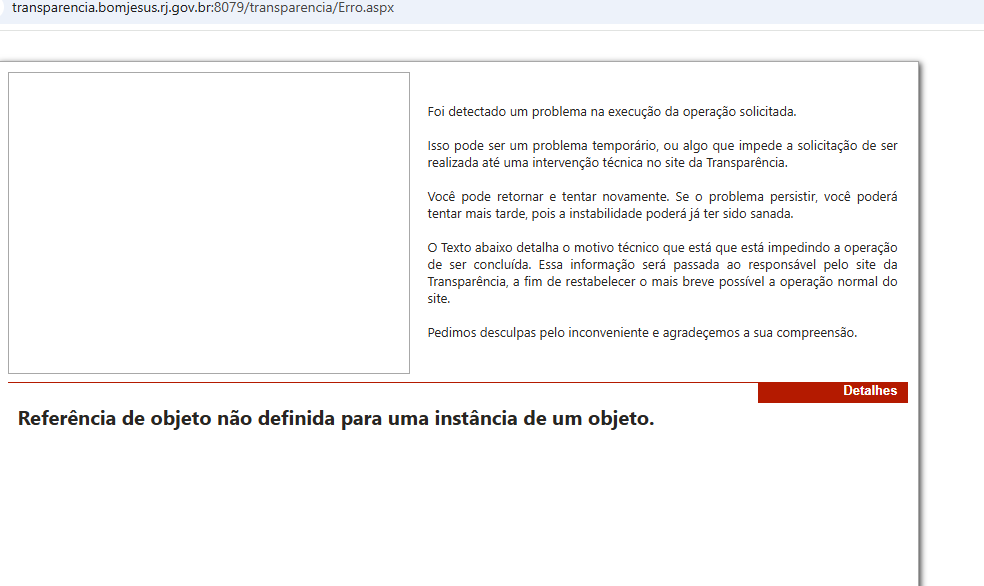Image resolution: width=984 pixels, height=586 pixels.
Task: Click the paragraph starting 'Isso pode ser um problema temporário'
Action: point(662,154)
